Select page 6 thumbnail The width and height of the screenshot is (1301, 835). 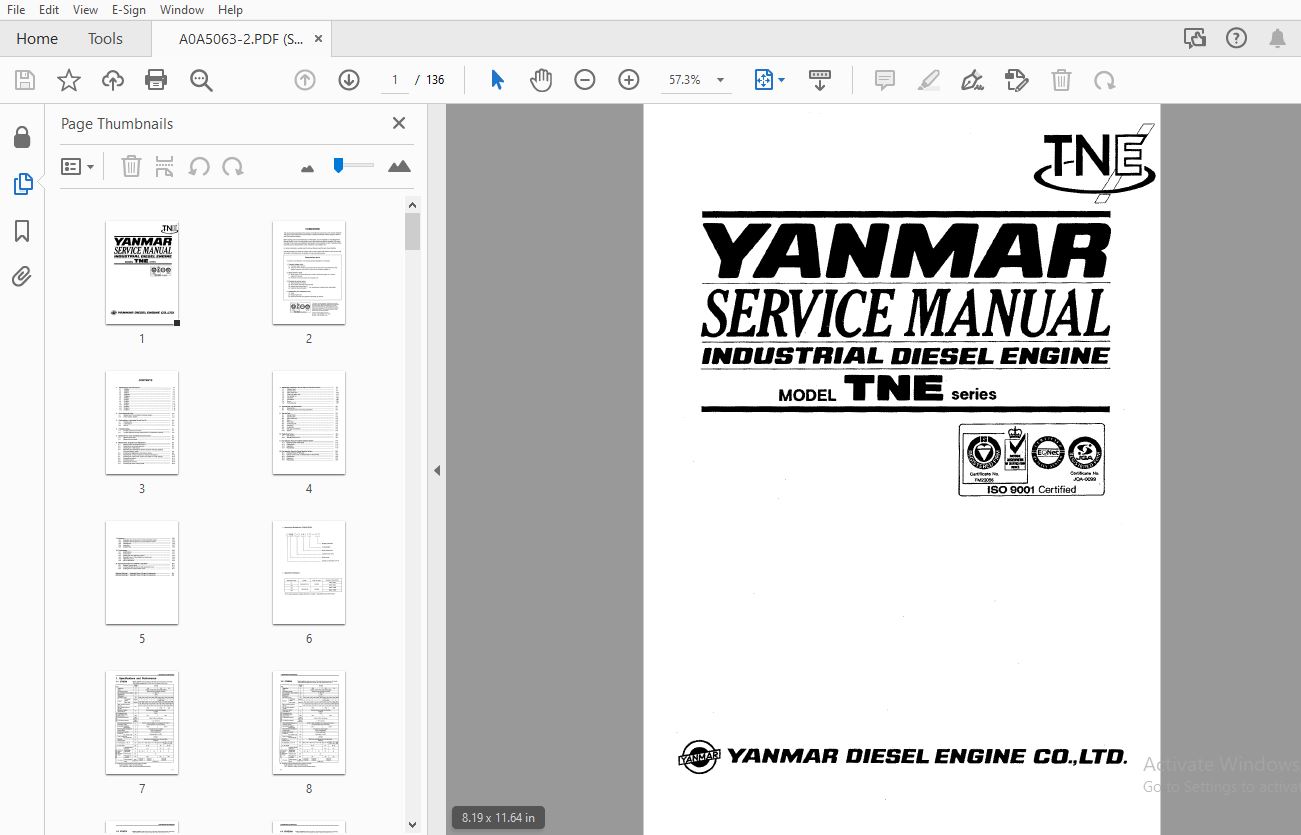click(309, 572)
